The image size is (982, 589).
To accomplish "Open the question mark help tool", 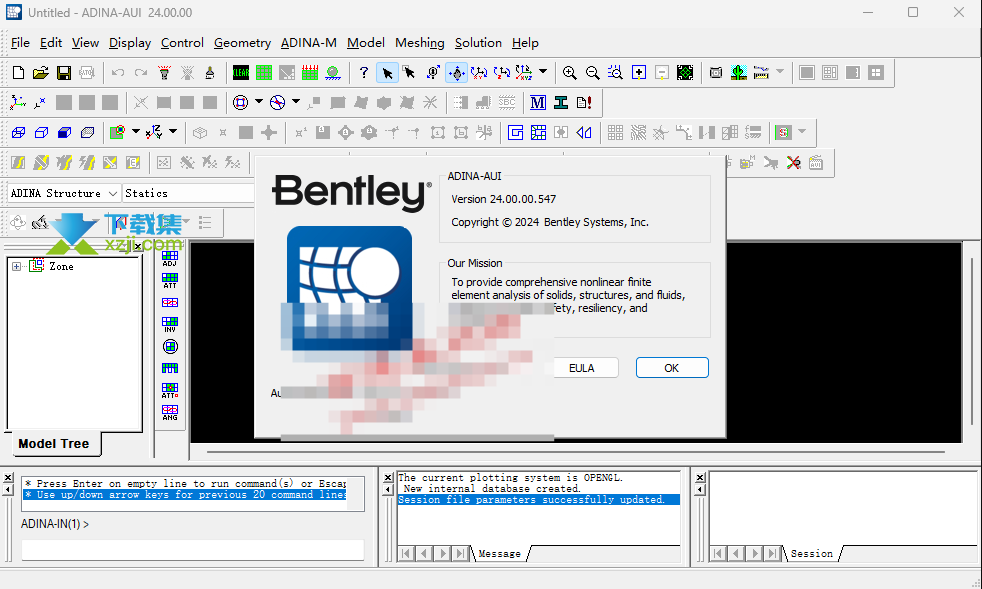I will click(x=364, y=73).
